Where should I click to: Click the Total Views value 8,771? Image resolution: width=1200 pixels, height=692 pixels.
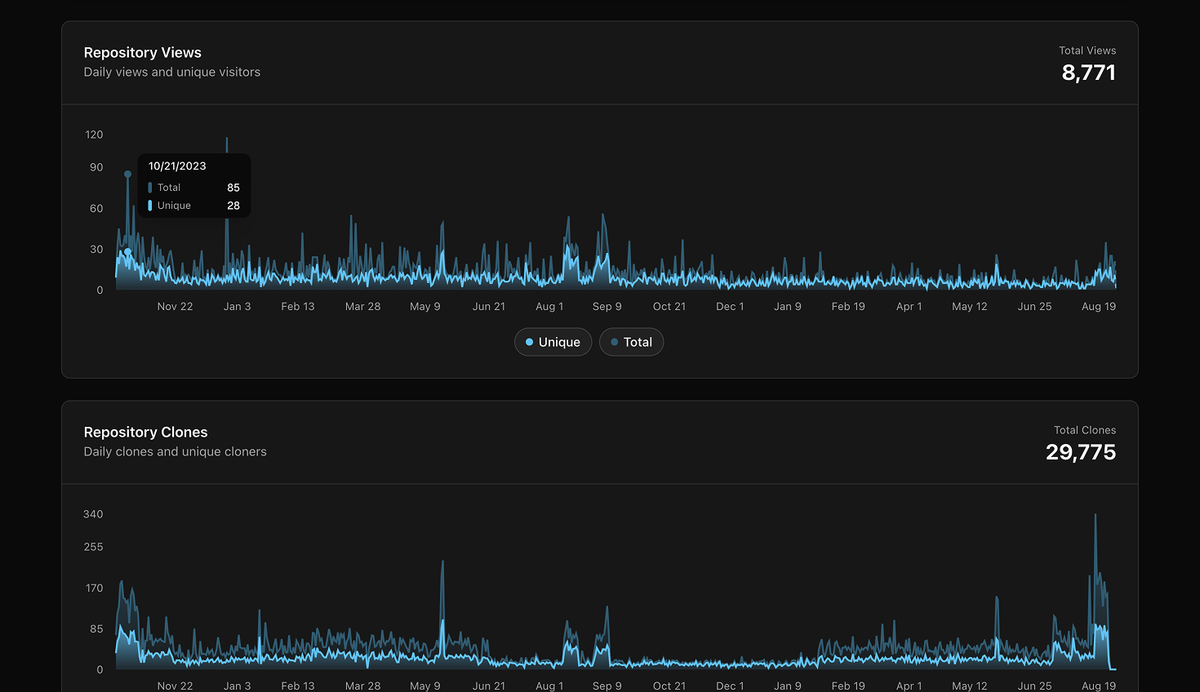[1089, 72]
